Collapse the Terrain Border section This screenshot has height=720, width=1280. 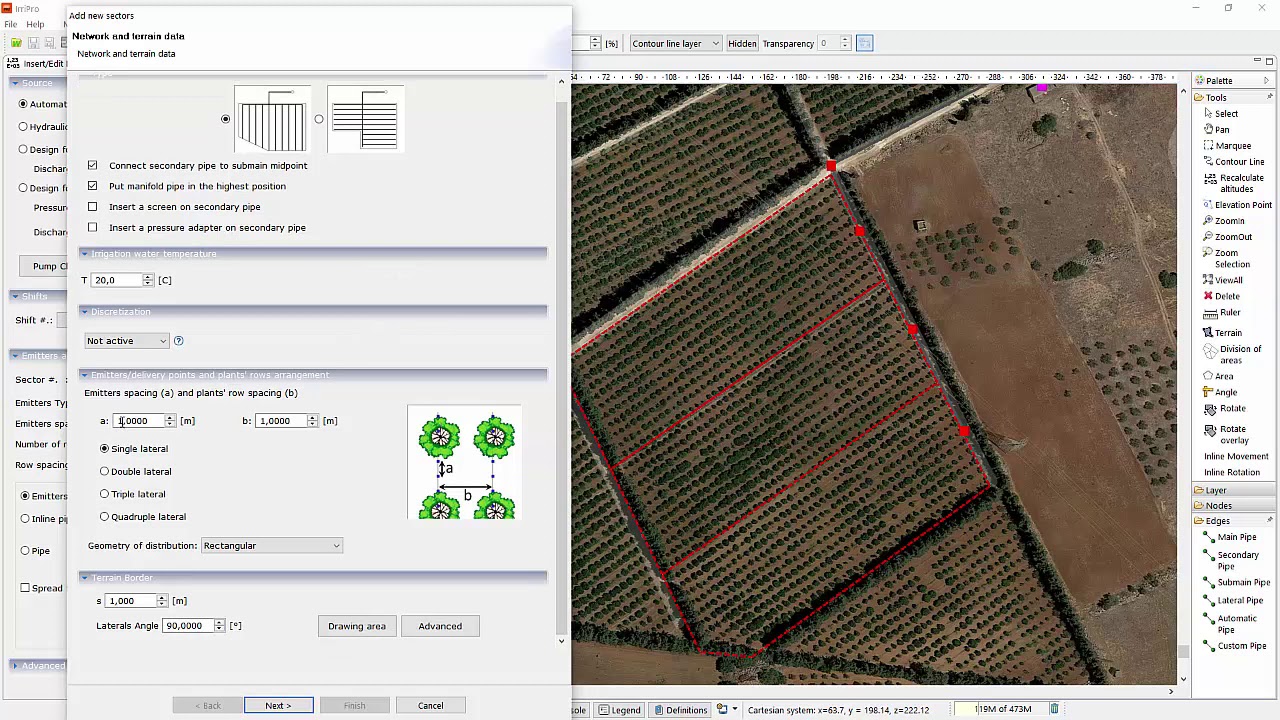pyautogui.click(x=85, y=578)
